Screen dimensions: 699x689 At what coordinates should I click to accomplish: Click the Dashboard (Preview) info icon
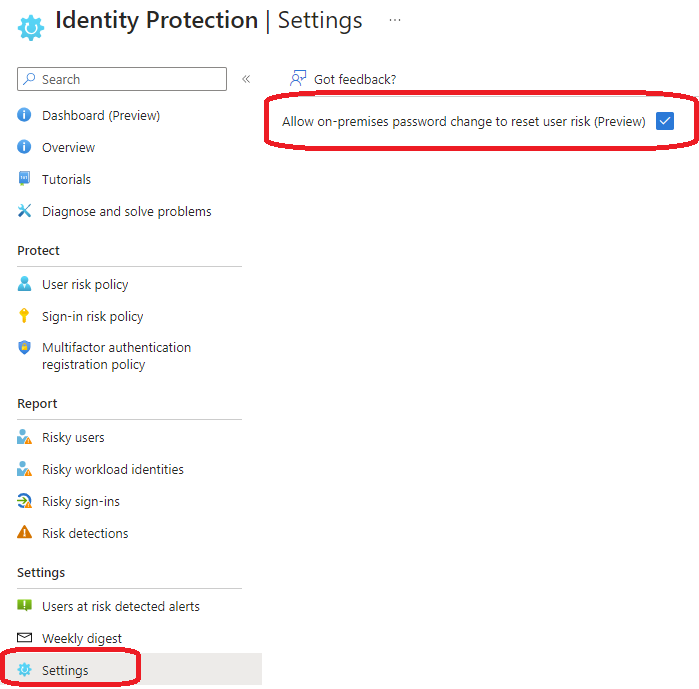pyautogui.click(x=25, y=116)
